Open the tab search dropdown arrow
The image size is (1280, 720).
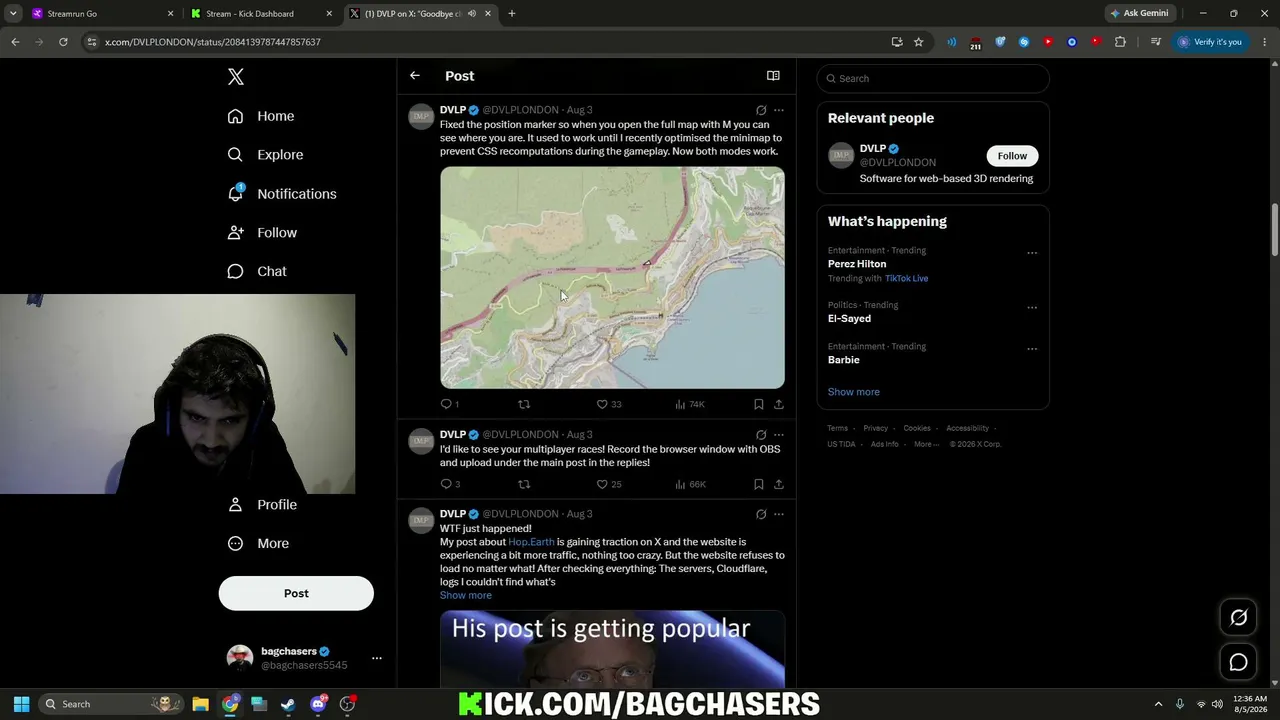pos(13,14)
